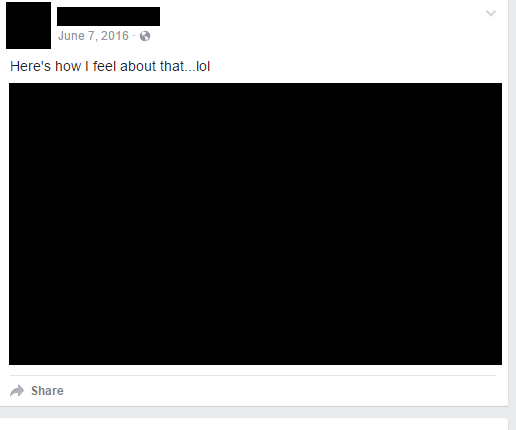Share this post using the curved arrow
Viewport: 516px width, 430px height.
pos(17,391)
